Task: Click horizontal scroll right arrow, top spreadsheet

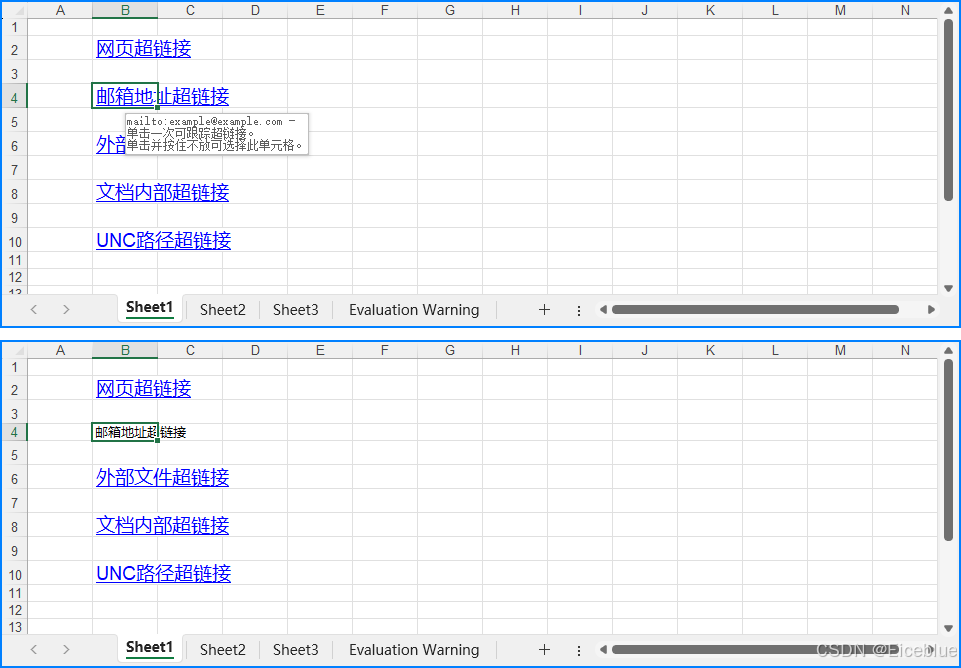Action: point(931,309)
